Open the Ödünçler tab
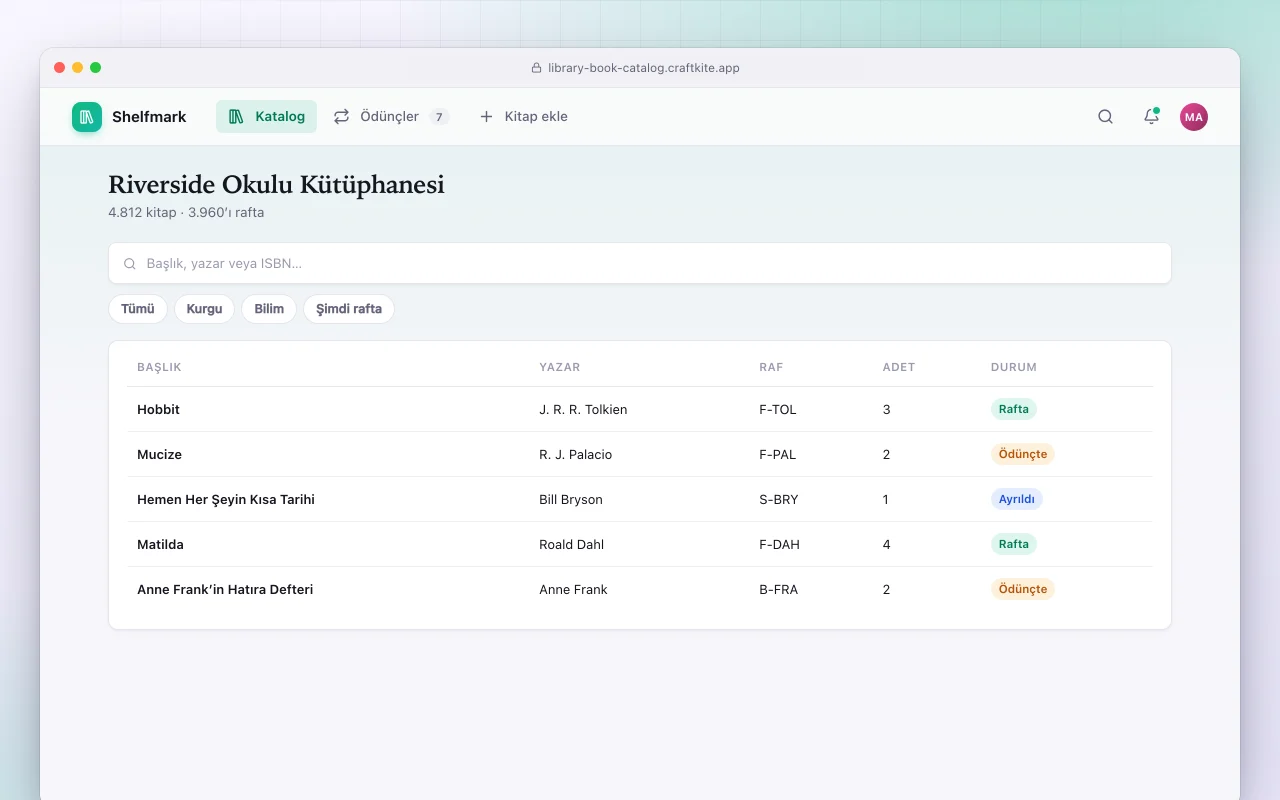Screen dimensions: 1280x800 tap(391, 117)
